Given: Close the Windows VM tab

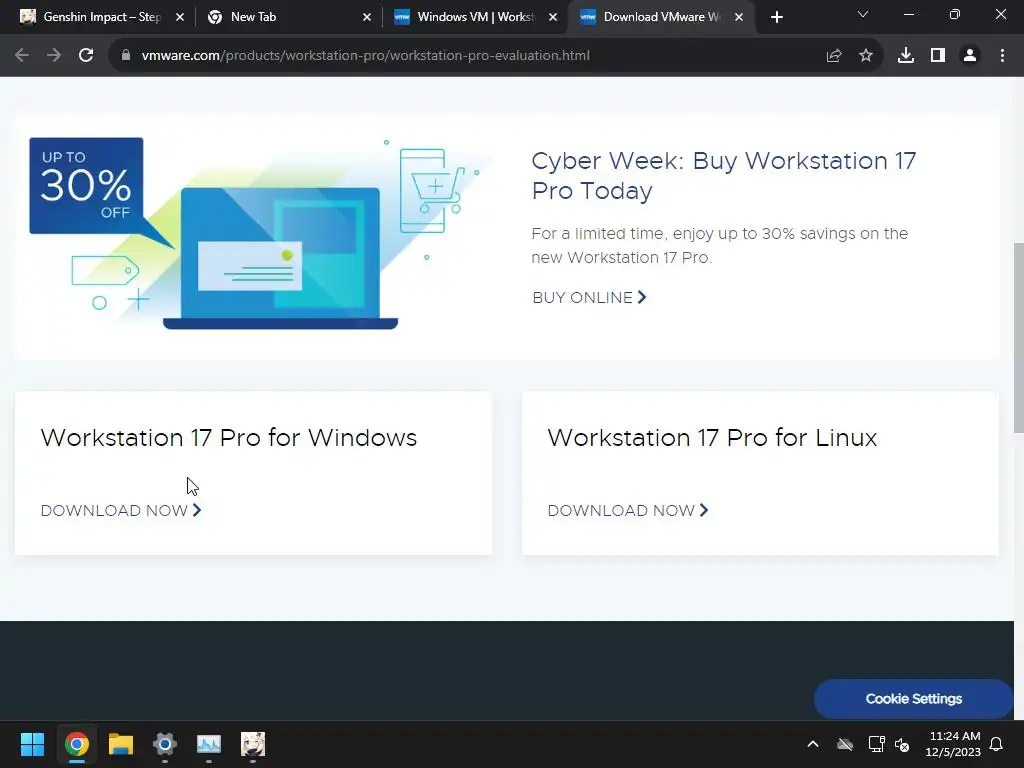Looking at the screenshot, I should (x=552, y=18).
